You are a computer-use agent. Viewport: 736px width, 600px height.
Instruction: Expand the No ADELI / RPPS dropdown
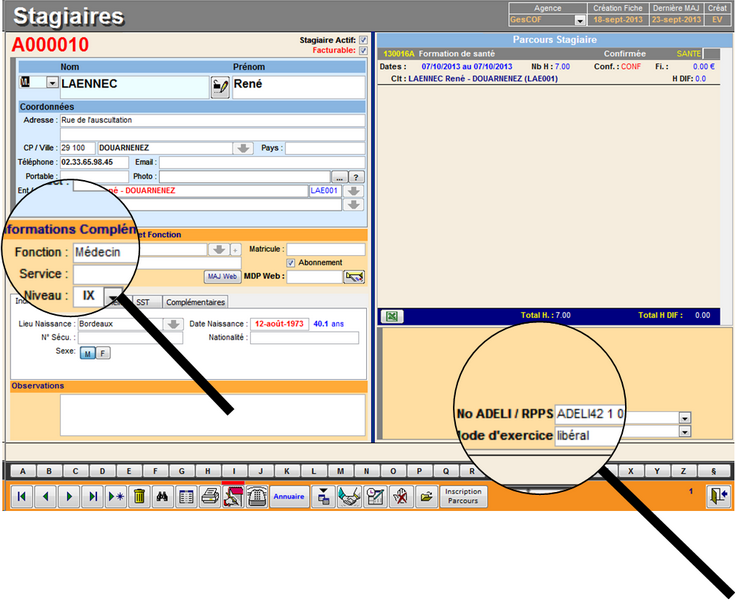(x=685, y=418)
